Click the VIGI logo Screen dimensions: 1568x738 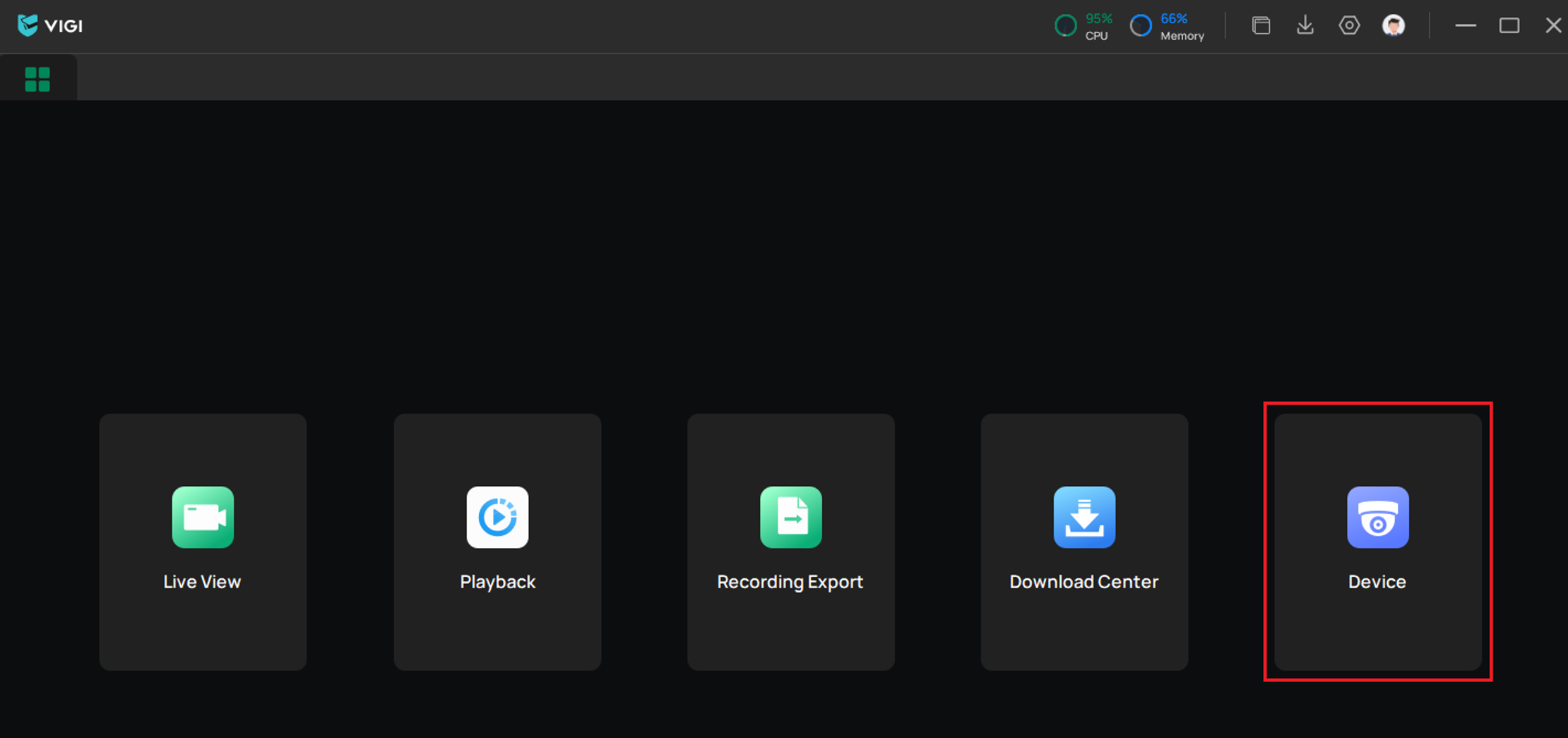49,25
